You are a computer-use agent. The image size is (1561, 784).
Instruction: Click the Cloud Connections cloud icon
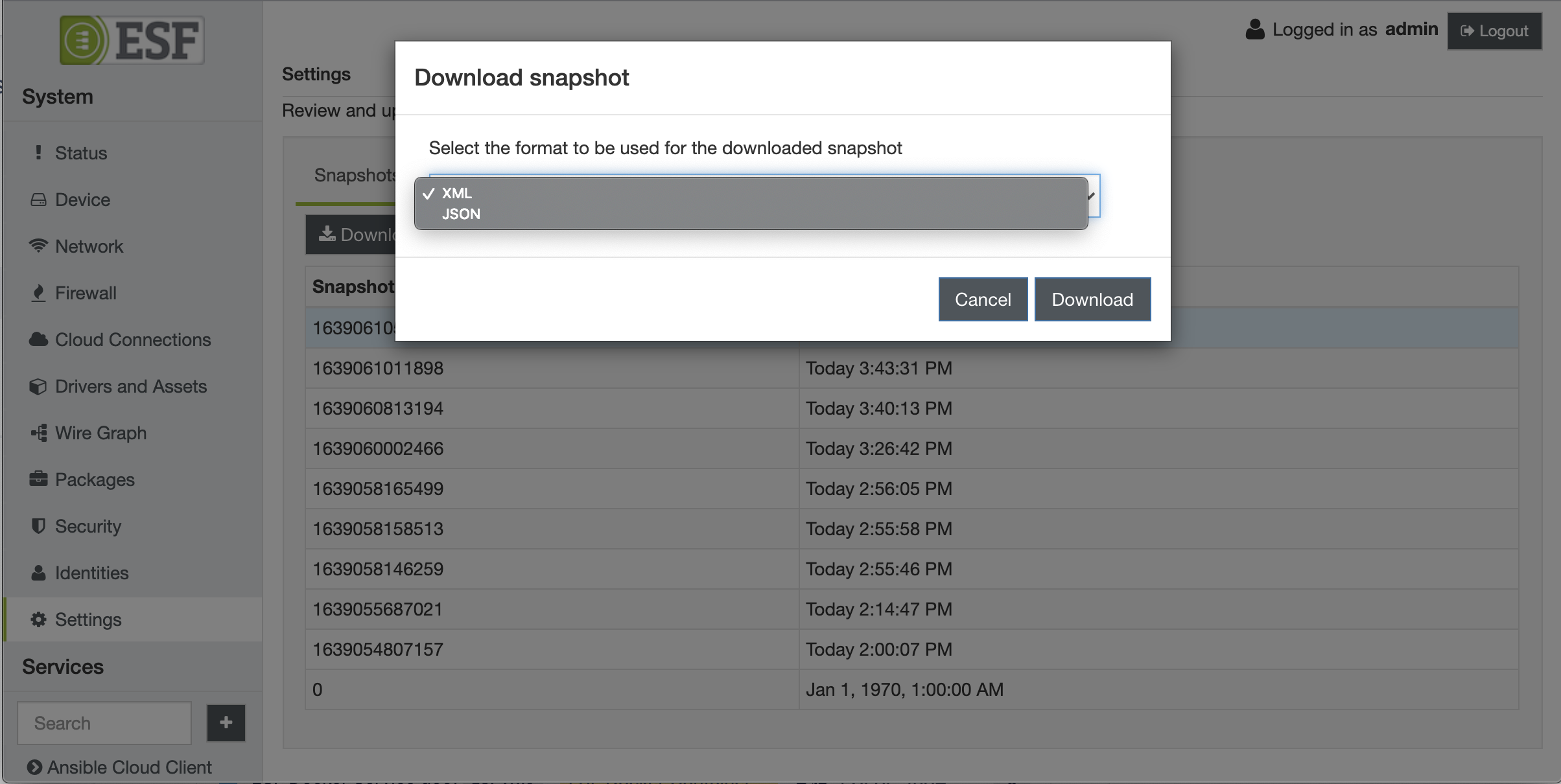pyautogui.click(x=38, y=340)
